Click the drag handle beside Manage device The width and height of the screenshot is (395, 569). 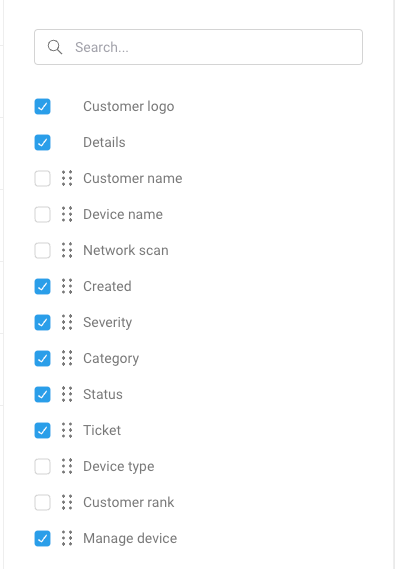pyautogui.click(x=67, y=538)
